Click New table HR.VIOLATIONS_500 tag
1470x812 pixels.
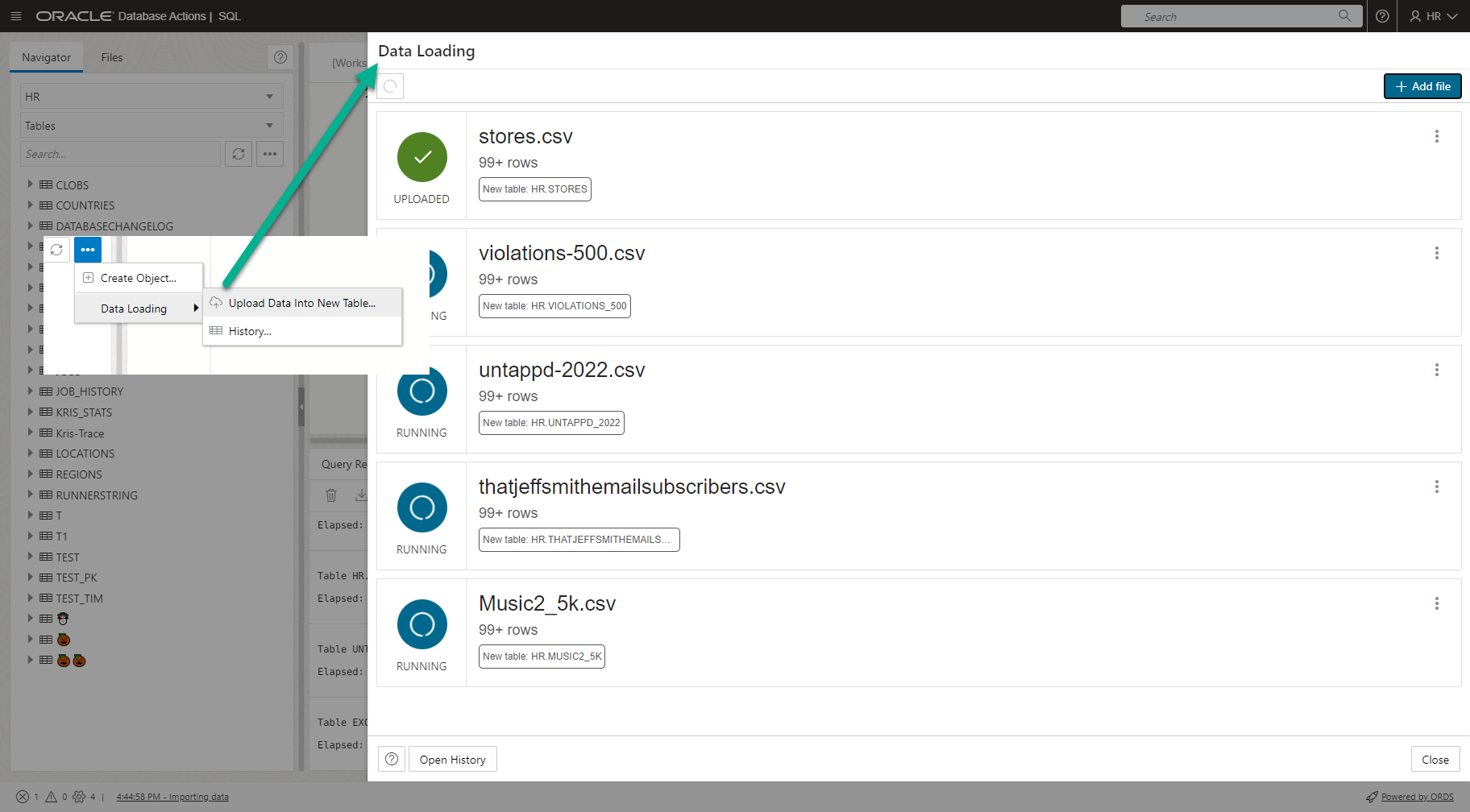(x=554, y=306)
